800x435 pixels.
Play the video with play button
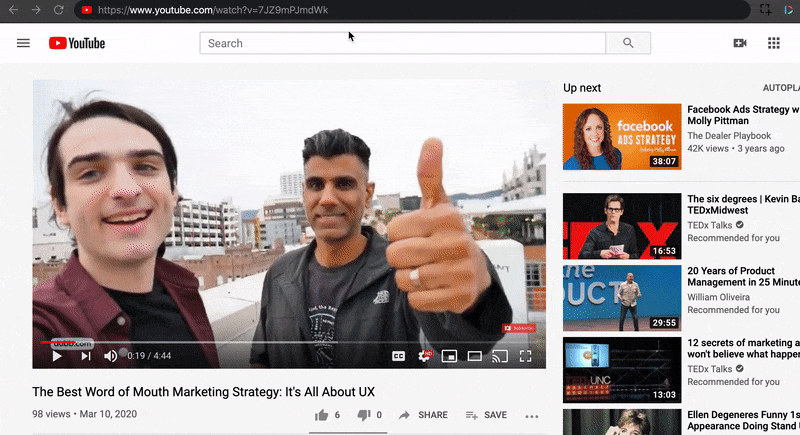coord(57,356)
